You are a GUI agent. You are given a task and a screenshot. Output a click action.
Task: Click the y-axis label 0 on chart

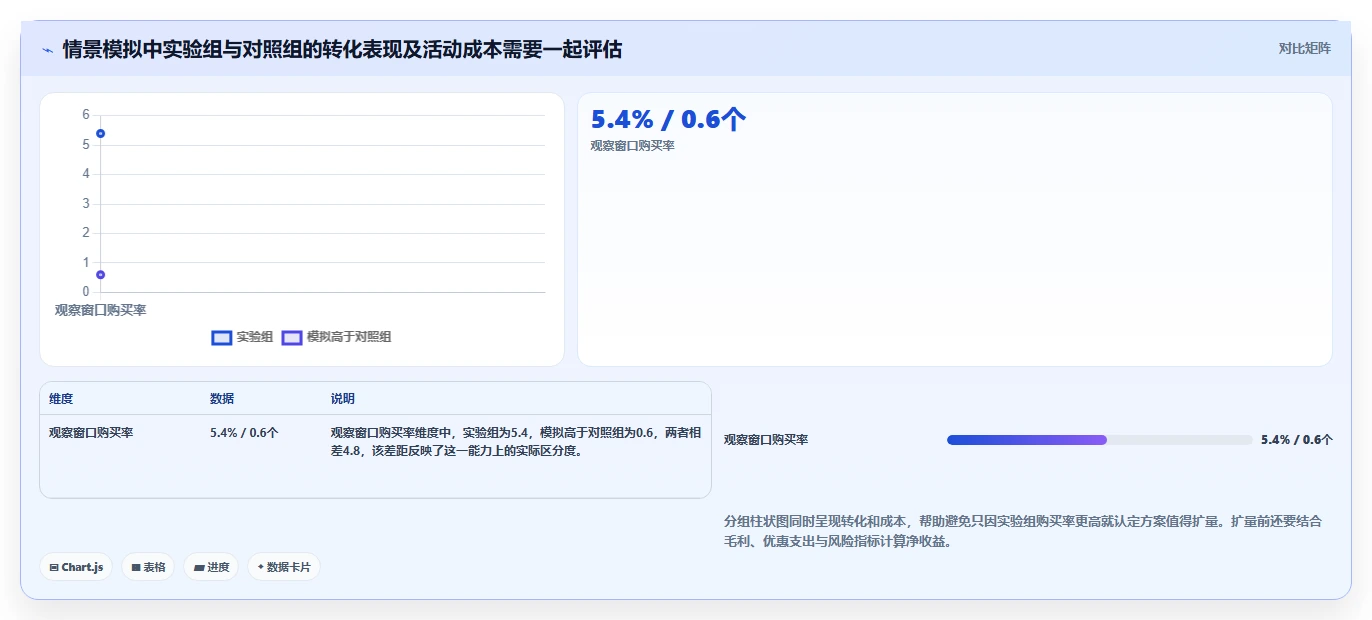pyautogui.click(x=86, y=292)
